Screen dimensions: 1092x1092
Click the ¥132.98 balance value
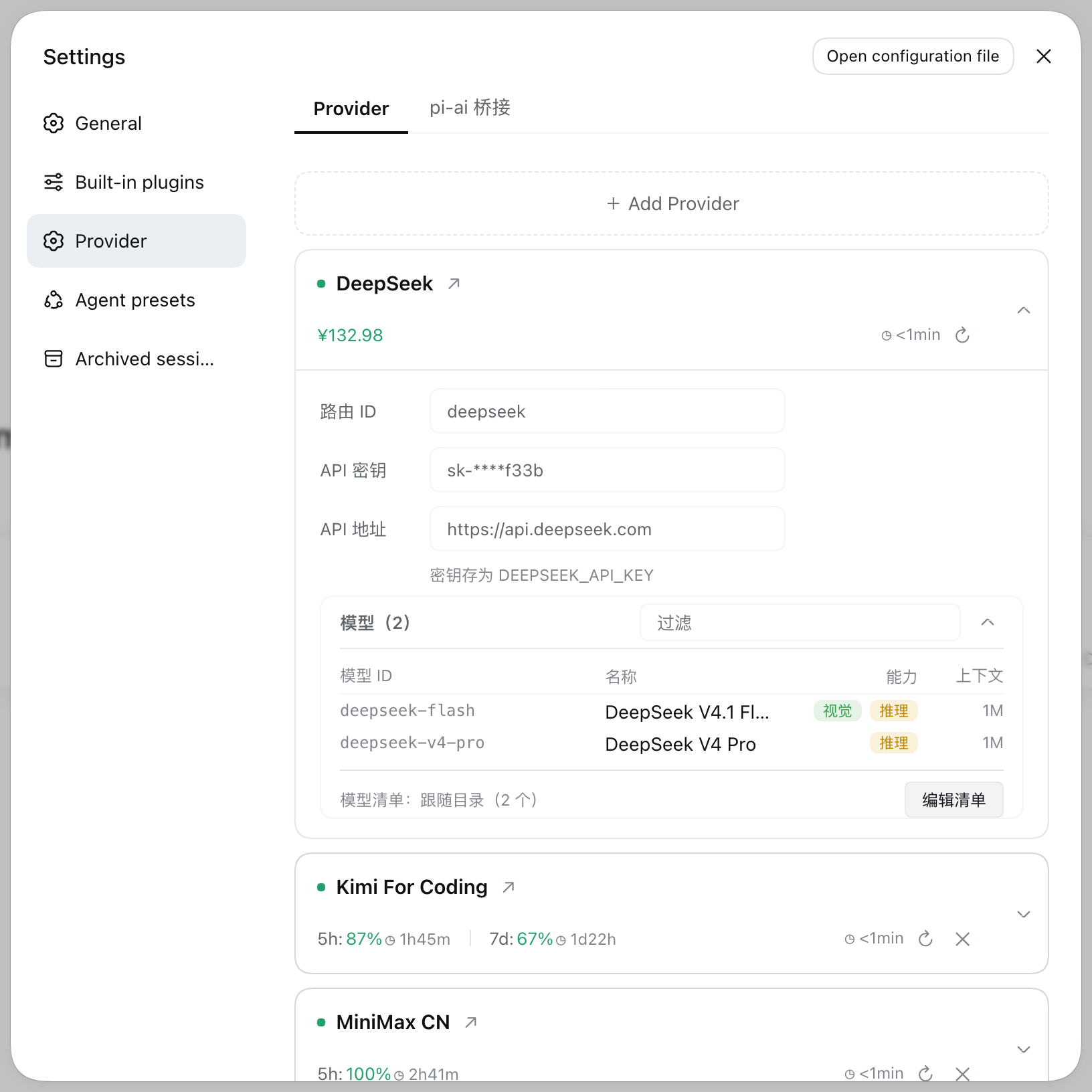(x=350, y=335)
